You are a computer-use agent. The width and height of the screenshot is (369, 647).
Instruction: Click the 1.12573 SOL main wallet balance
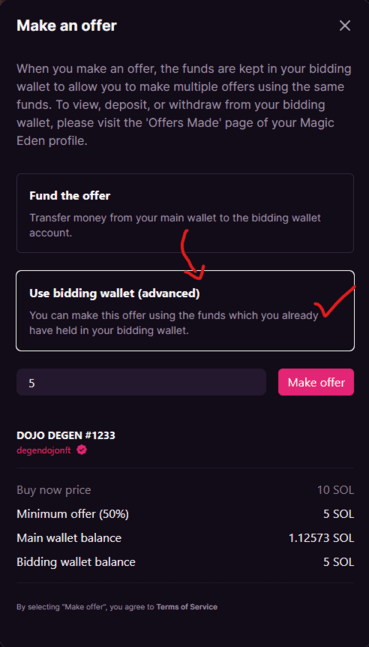point(321,538)
